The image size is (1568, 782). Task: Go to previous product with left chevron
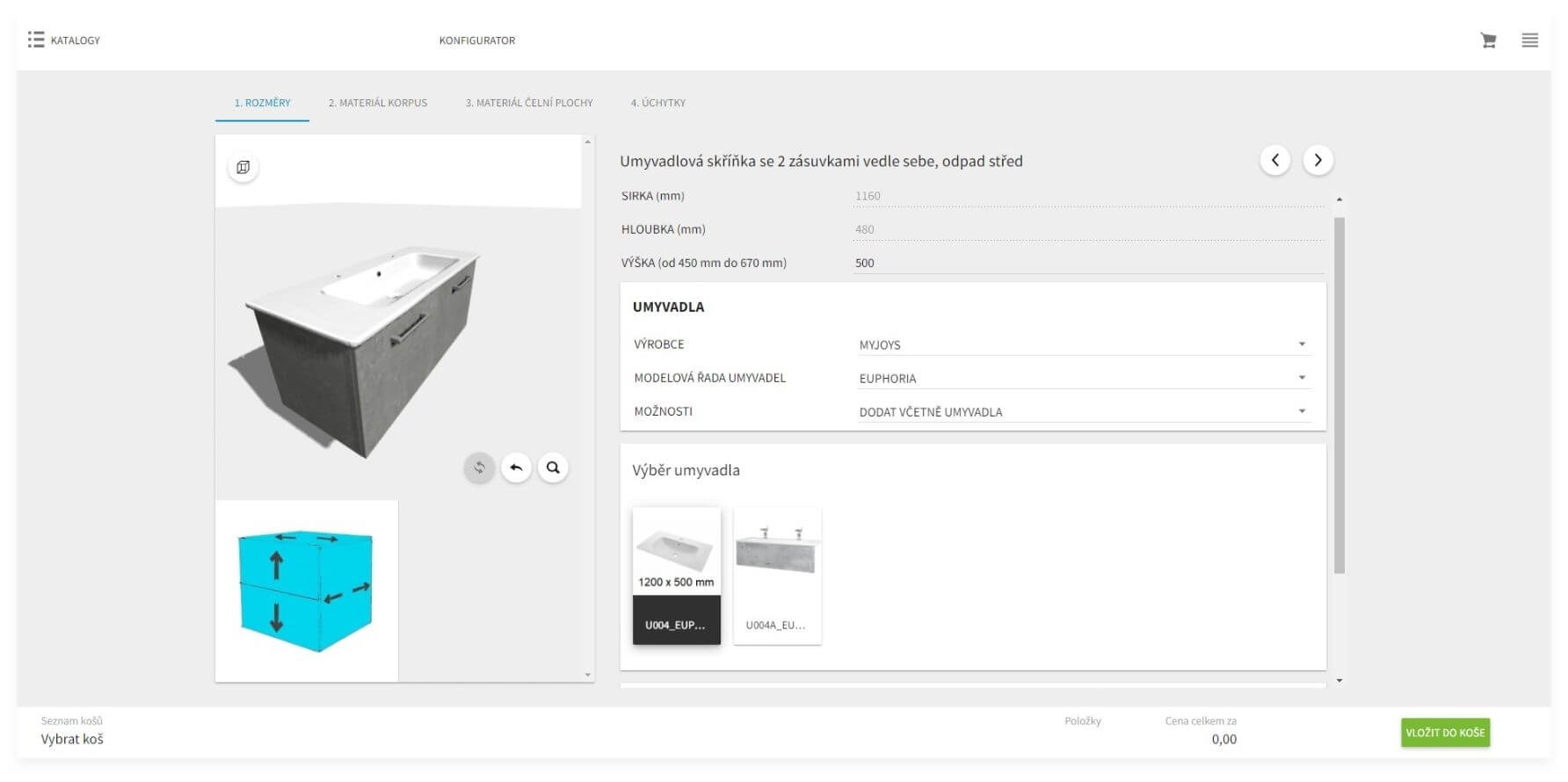click(1275, 160)
